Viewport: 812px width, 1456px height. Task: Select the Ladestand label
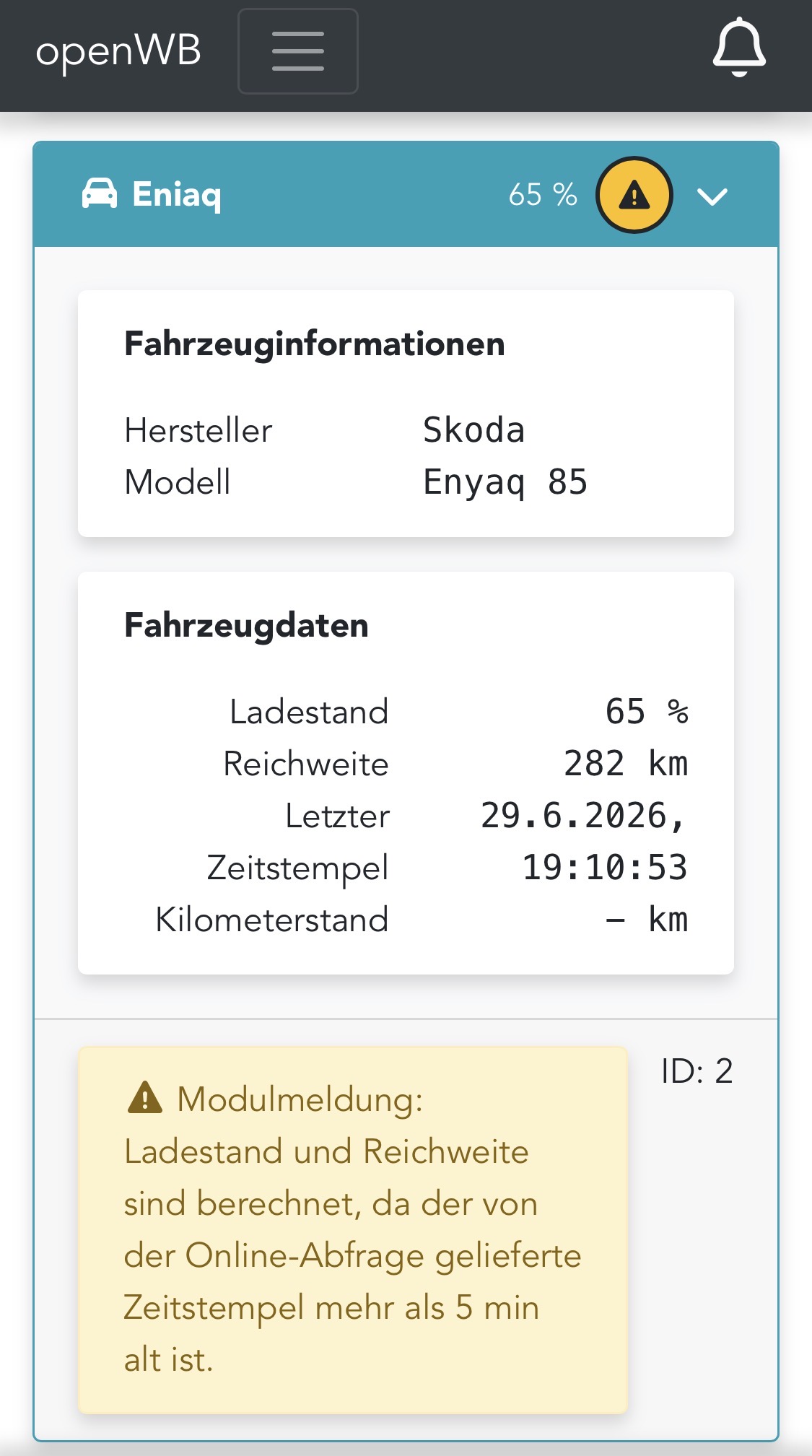(309, 712)
